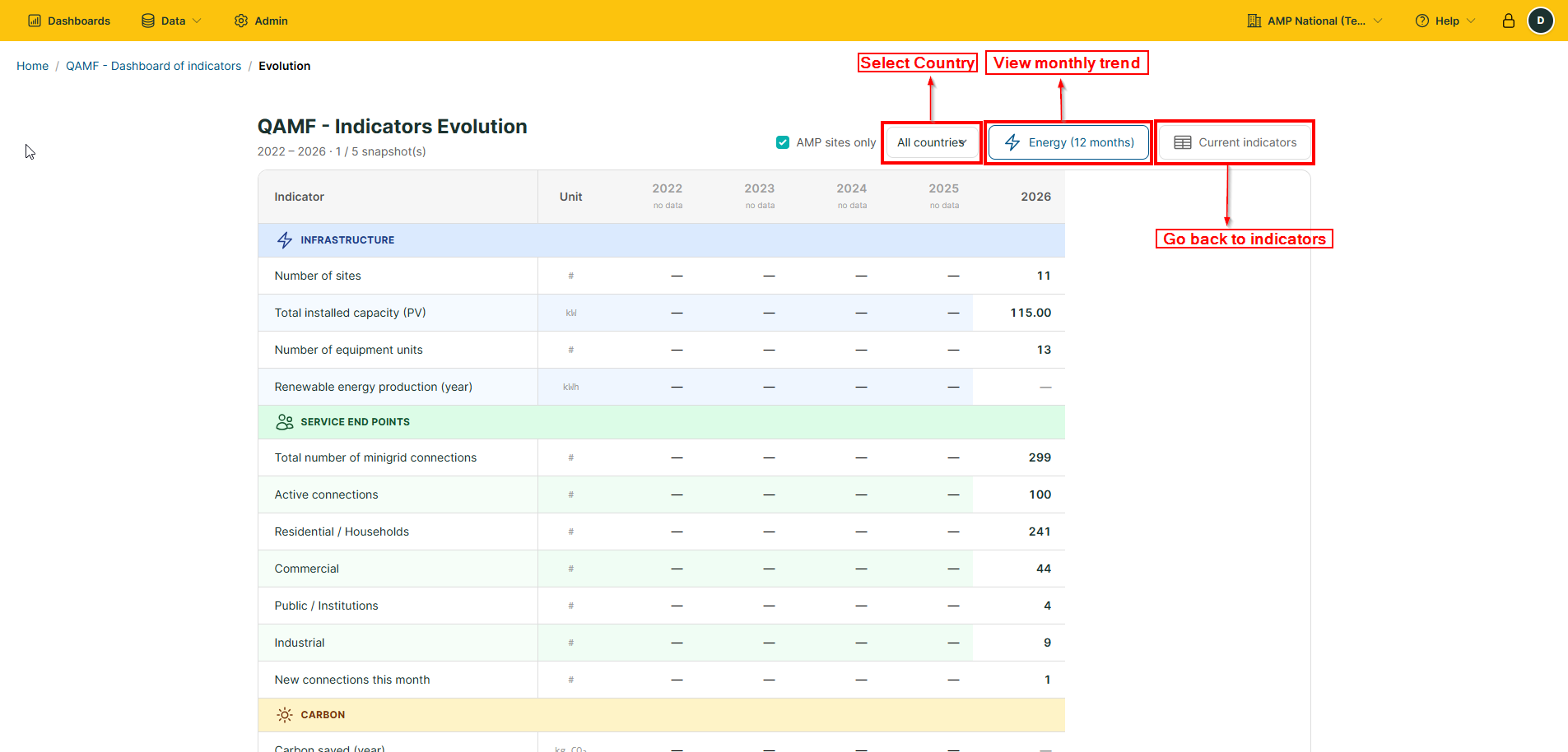This screenshot has width=1568, height=752.
Task: Select the Active connections row
Action: point(661,494)
